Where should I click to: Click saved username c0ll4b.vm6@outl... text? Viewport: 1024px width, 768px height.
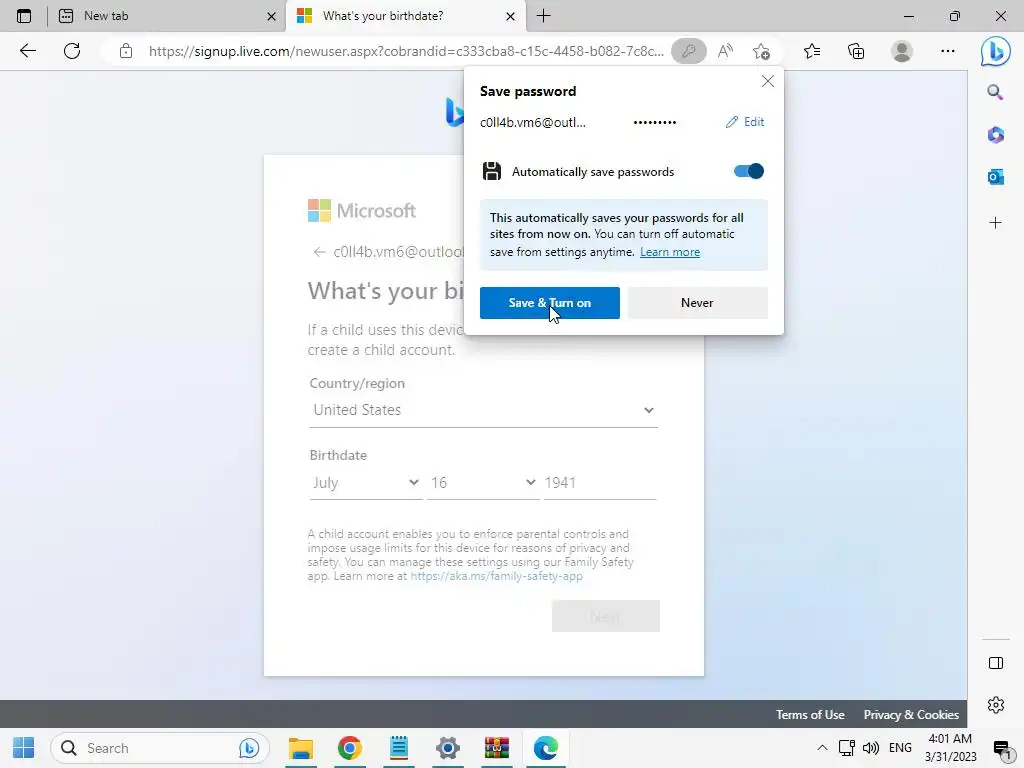click(533, 123)
